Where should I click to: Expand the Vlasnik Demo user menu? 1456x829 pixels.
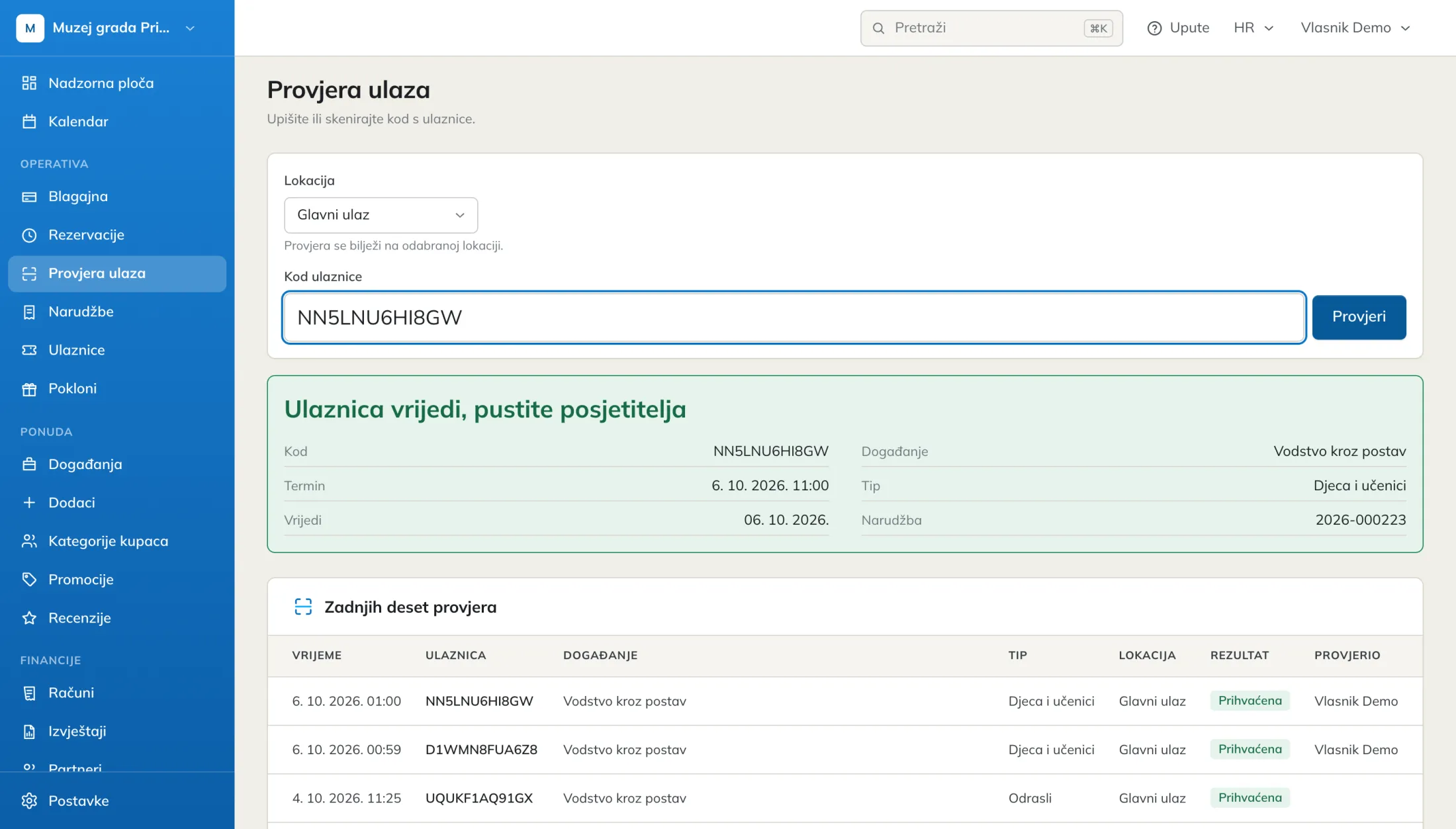1355,28
